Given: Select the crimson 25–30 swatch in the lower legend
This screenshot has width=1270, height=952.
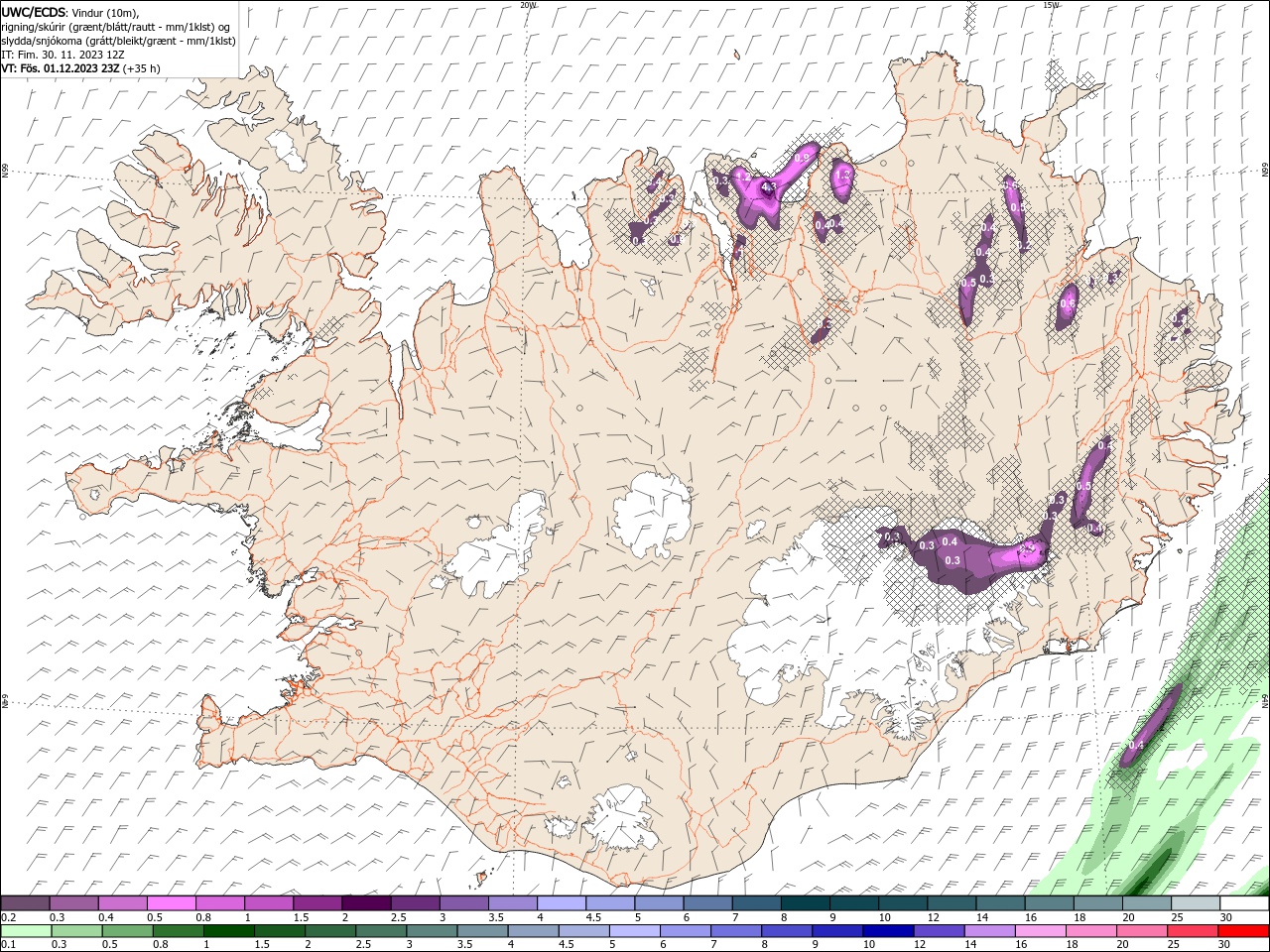Looking at the screenshot, I should (1192, 930).
